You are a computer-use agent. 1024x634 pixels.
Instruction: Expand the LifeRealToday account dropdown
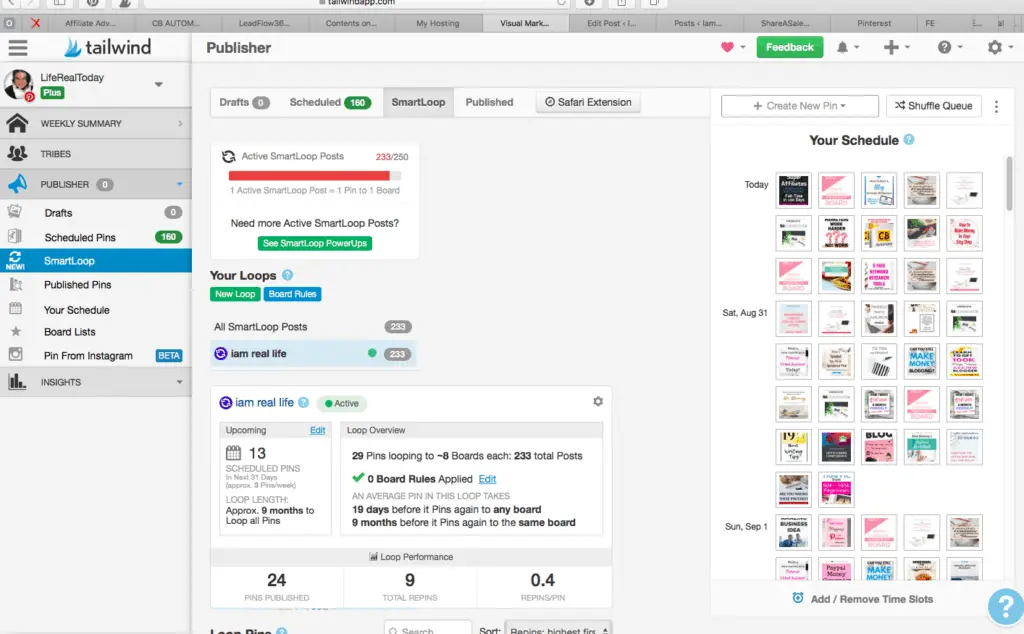[x=158, y=84]
